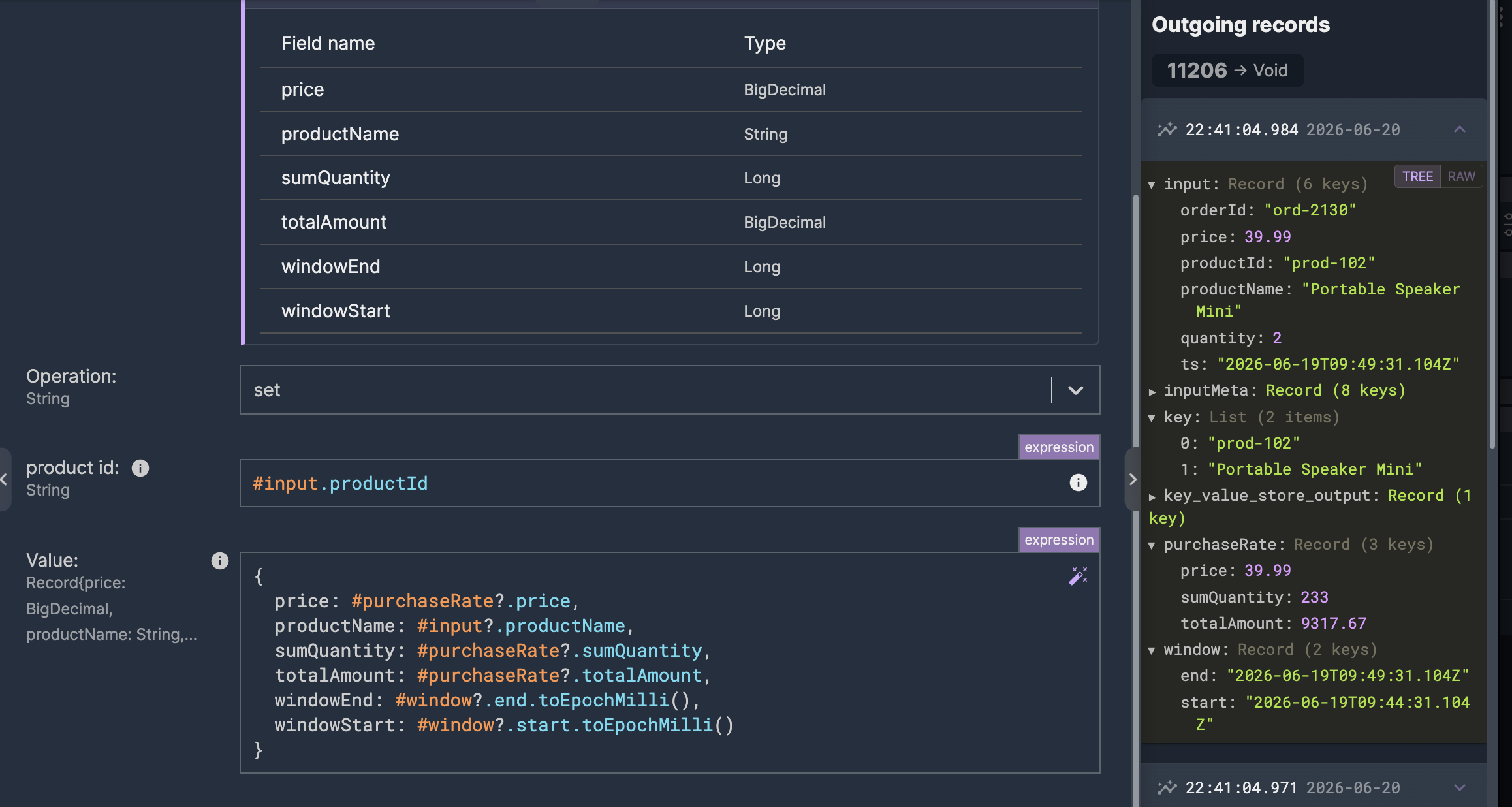Screen dimensions: 1512x807
Task: Click the 'productName' field name row
Action: tap(671, 134)
